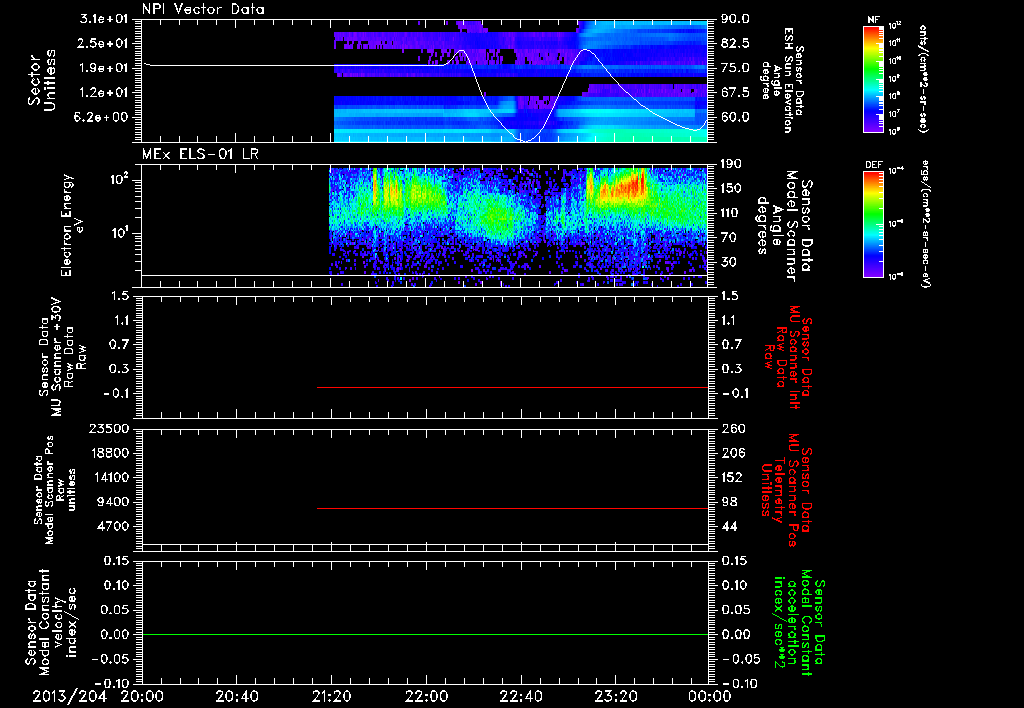Click the Electron Energy eV axis label

pyautogui.click(x=73, y=225)
